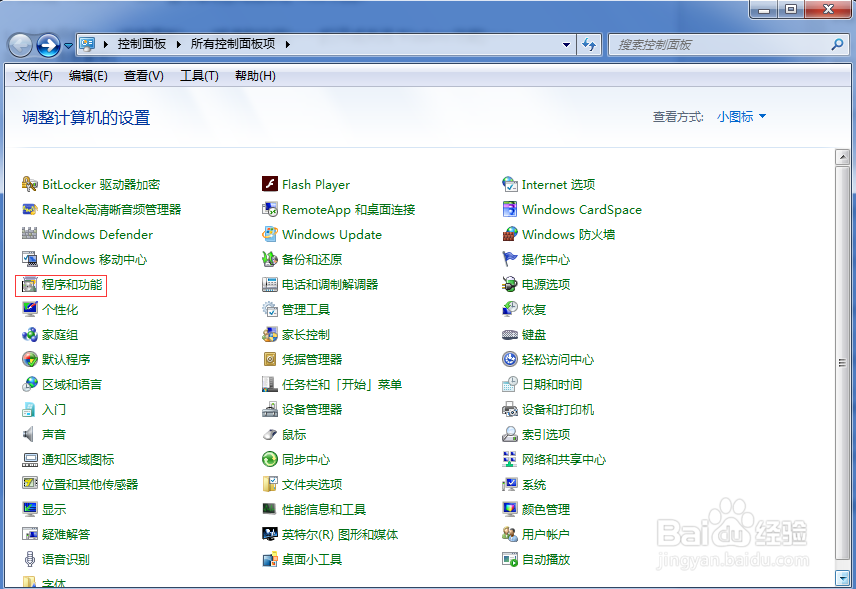Open the 查看(V) menu
The width and height of the screenshot is (856, 589).
click(x=144, y=76)
